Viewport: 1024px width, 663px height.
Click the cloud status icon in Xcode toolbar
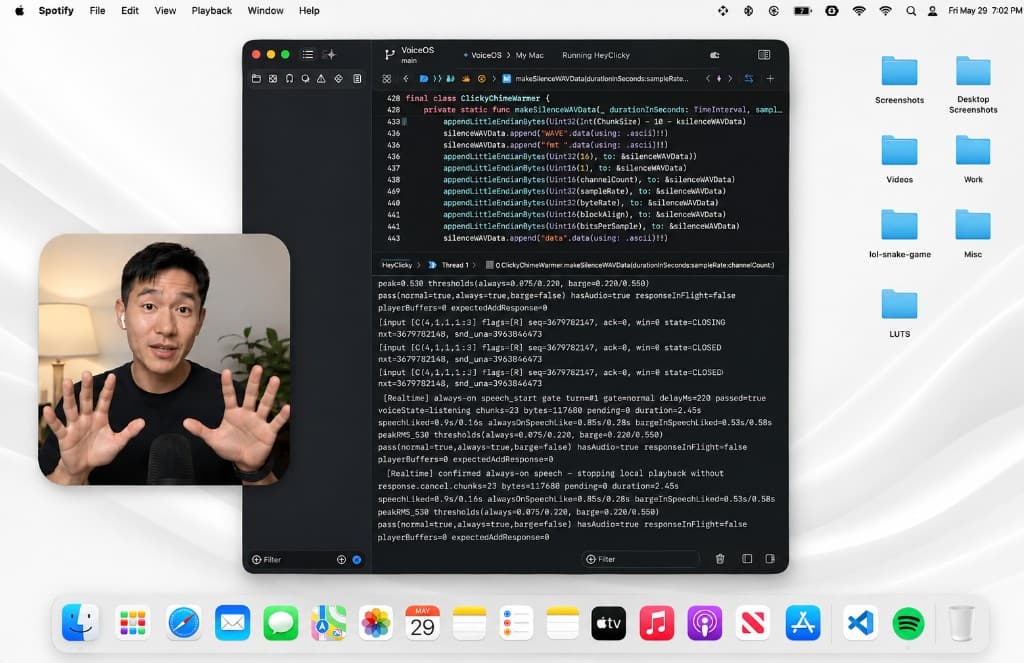click(715, 55)
